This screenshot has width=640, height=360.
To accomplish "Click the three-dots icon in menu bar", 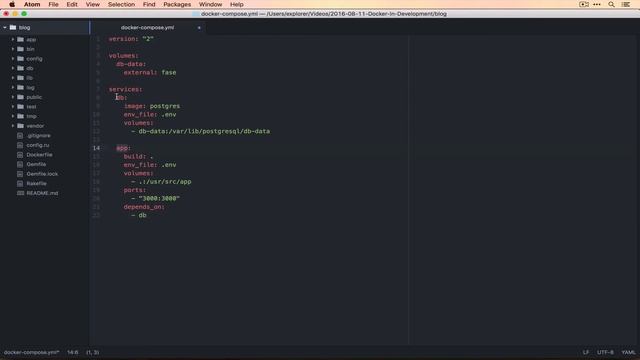I will point(597,4).
